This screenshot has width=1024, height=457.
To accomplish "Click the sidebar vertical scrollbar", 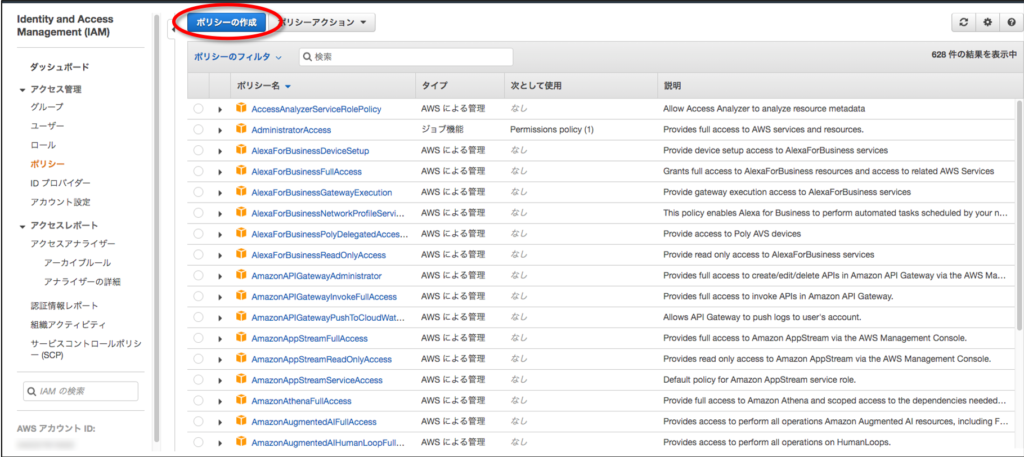I will [157, 230].
